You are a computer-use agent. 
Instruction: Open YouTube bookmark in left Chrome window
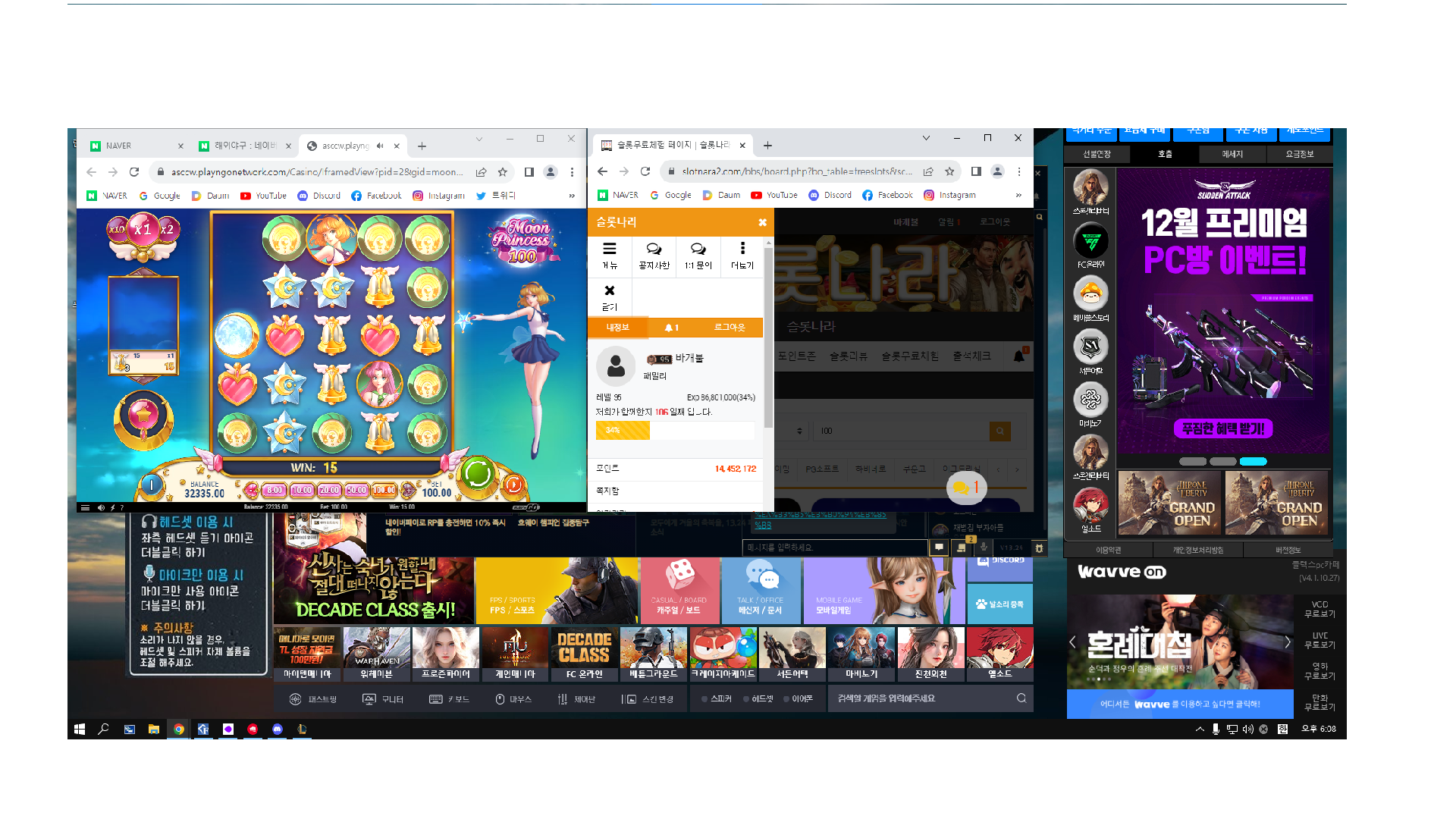pos(264,196)
